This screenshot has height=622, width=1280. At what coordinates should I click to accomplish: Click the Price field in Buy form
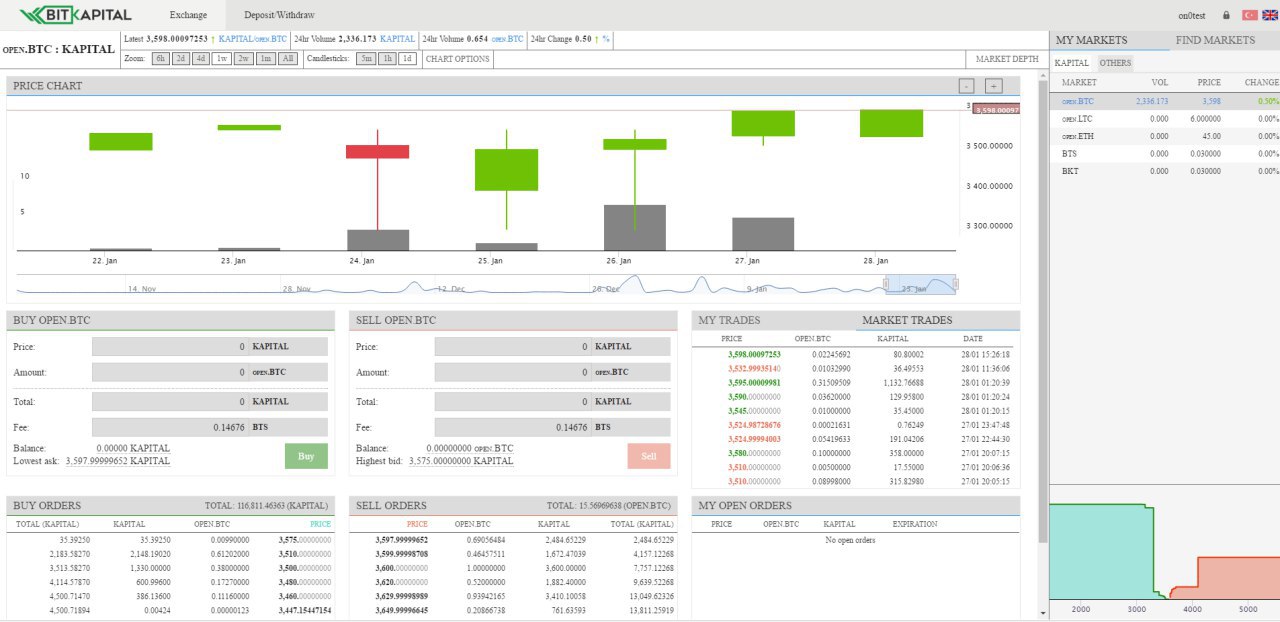[170, 347]
